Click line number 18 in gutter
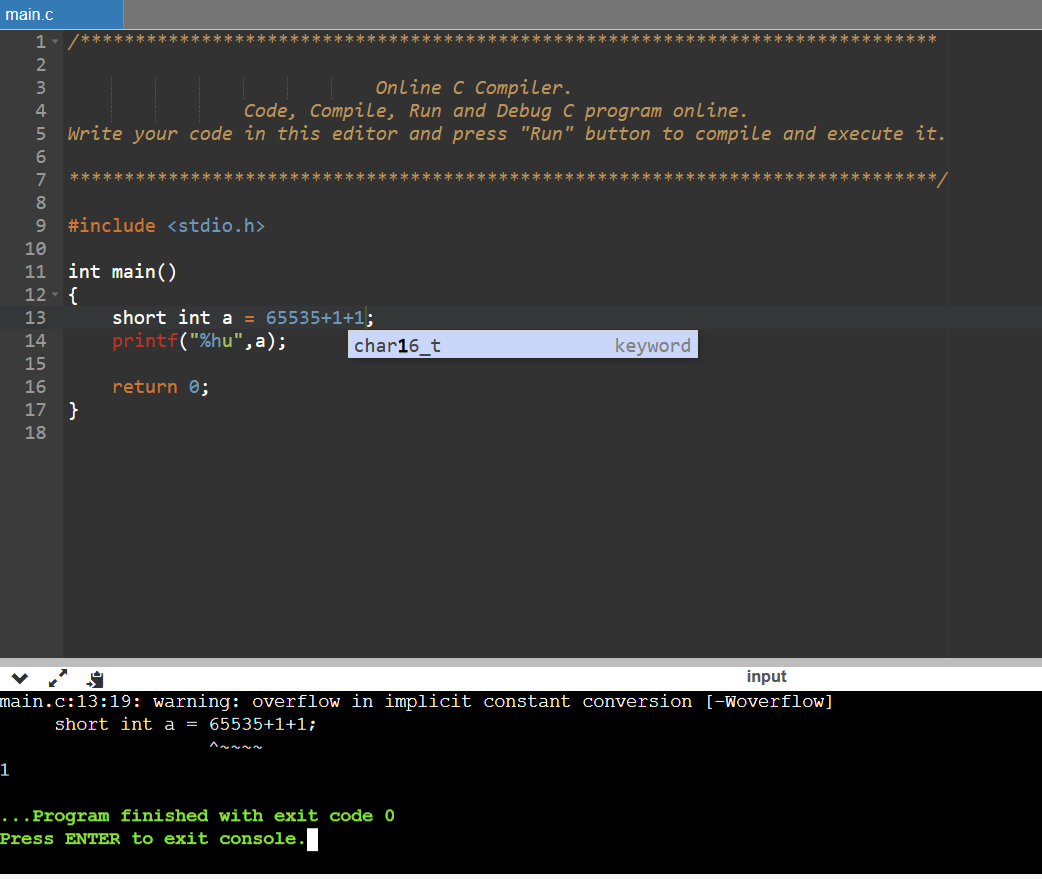This screenshot has height=879, width=1042. (x=35, y=433)
